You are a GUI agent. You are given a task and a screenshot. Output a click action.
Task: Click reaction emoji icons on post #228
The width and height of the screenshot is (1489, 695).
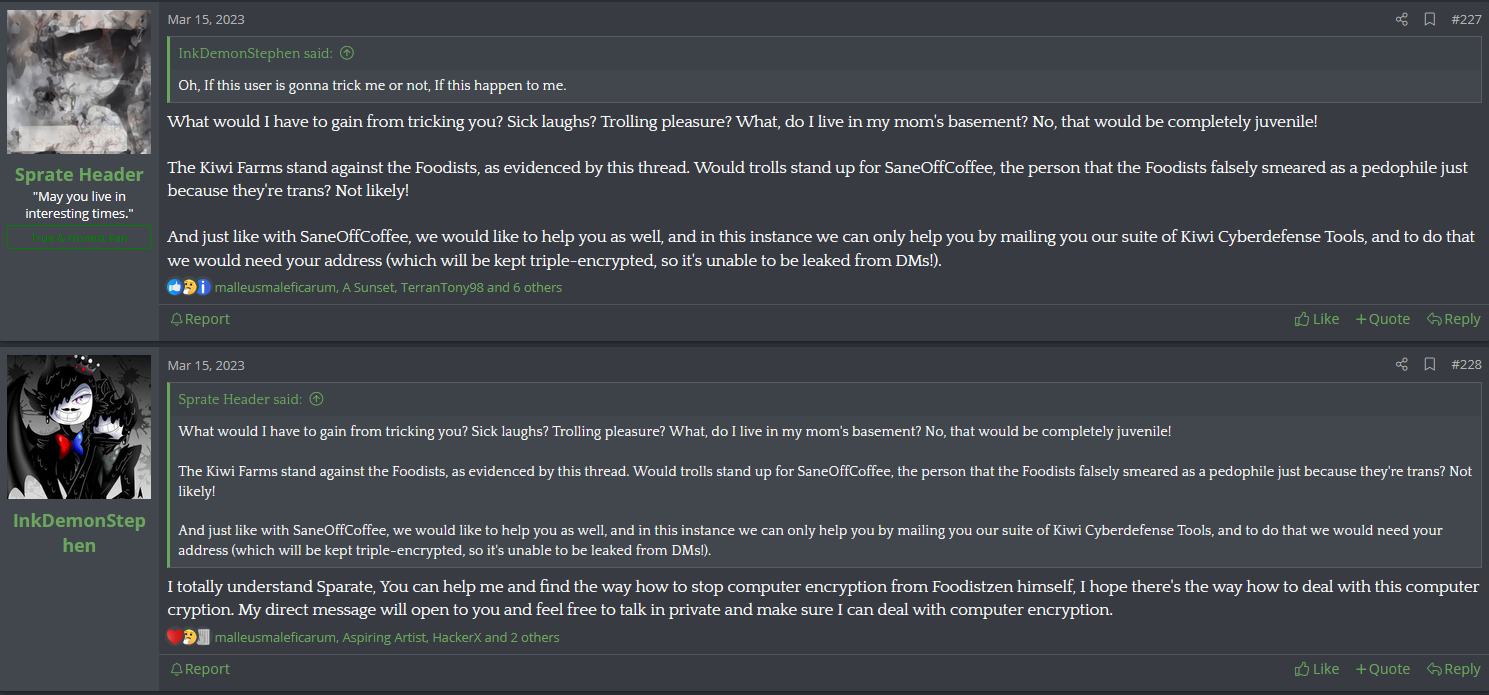188,637
